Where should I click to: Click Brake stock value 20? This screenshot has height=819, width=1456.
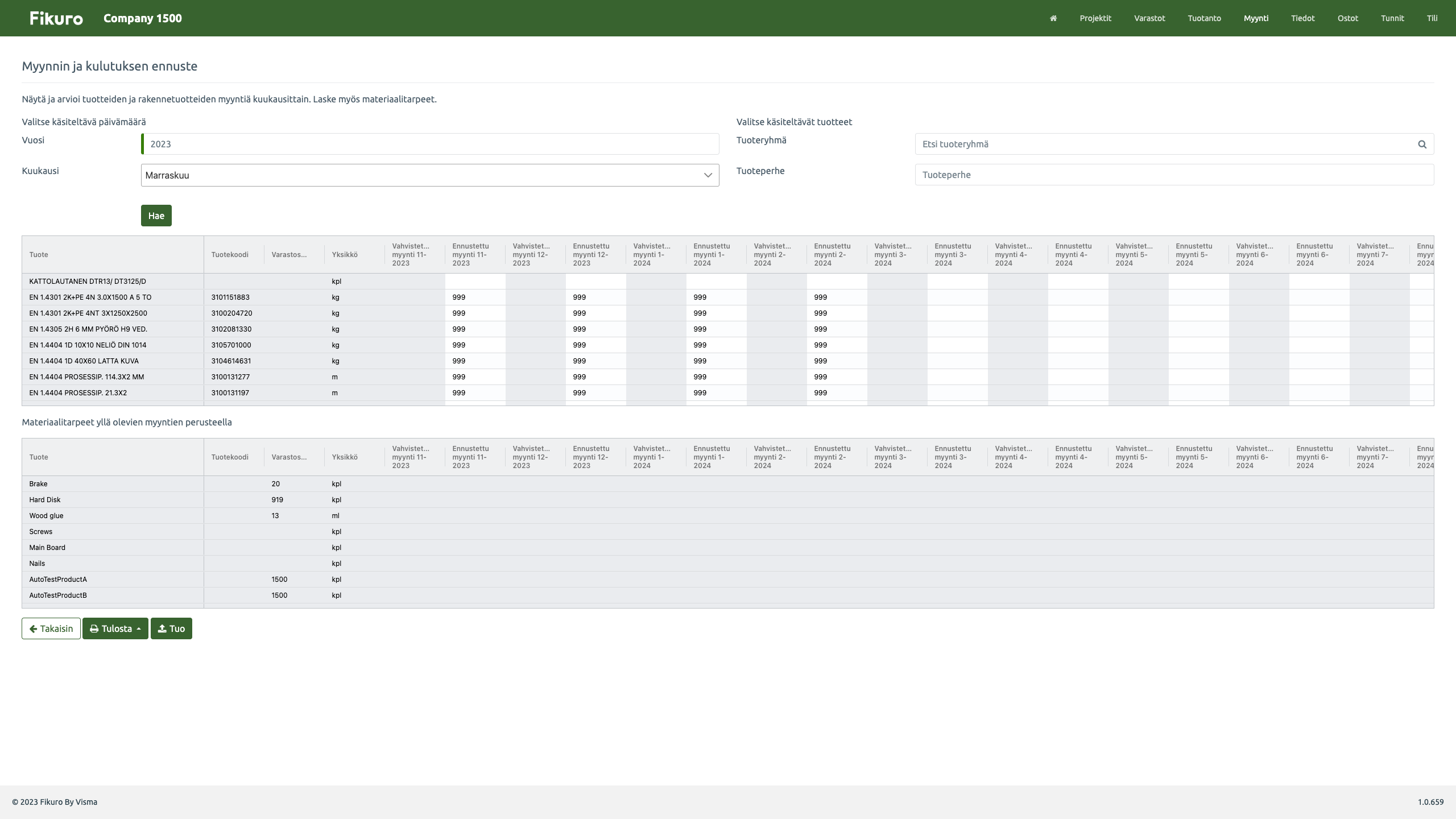coord(276,484)
